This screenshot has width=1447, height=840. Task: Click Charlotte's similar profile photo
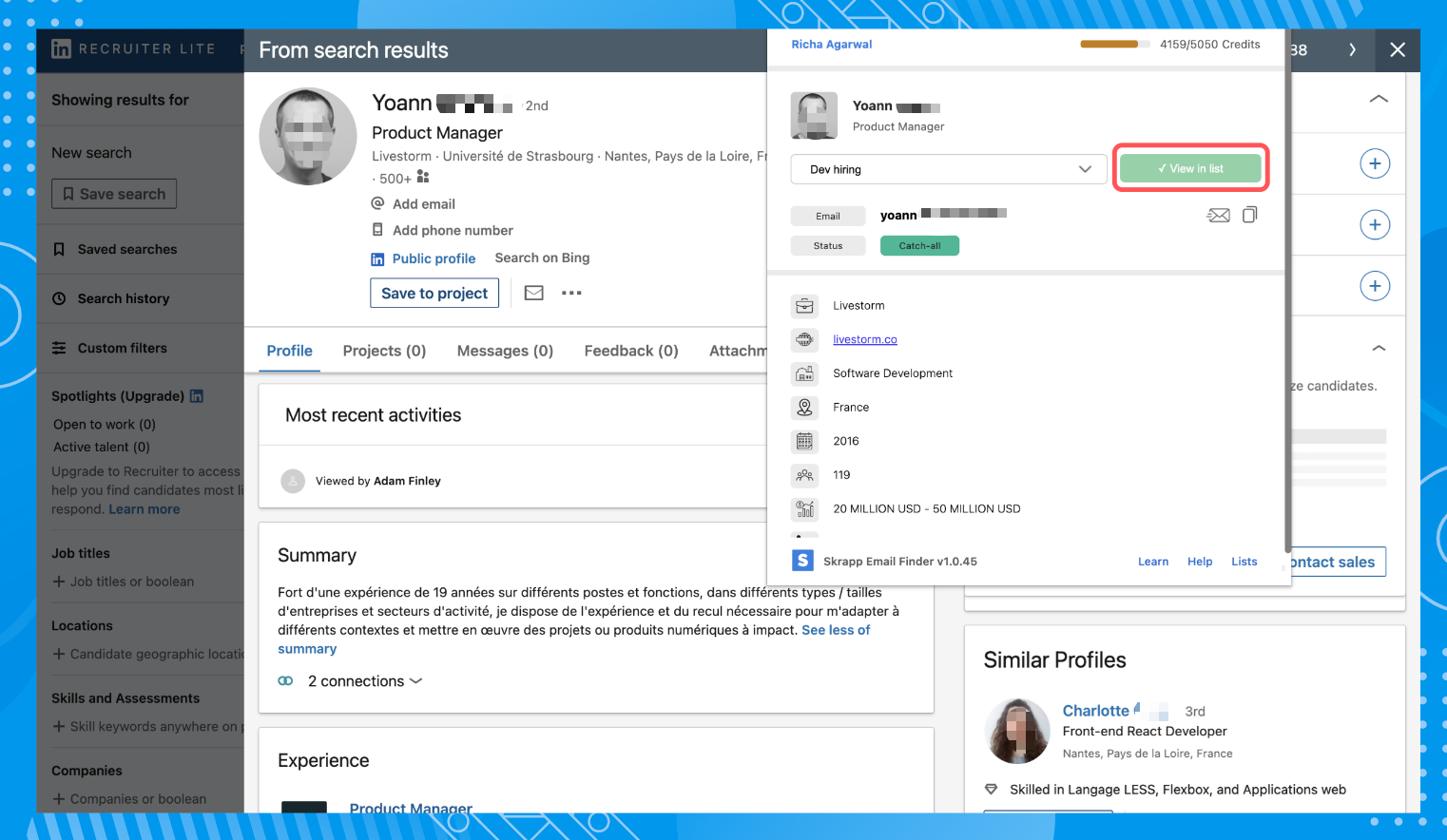(1019, 731)
